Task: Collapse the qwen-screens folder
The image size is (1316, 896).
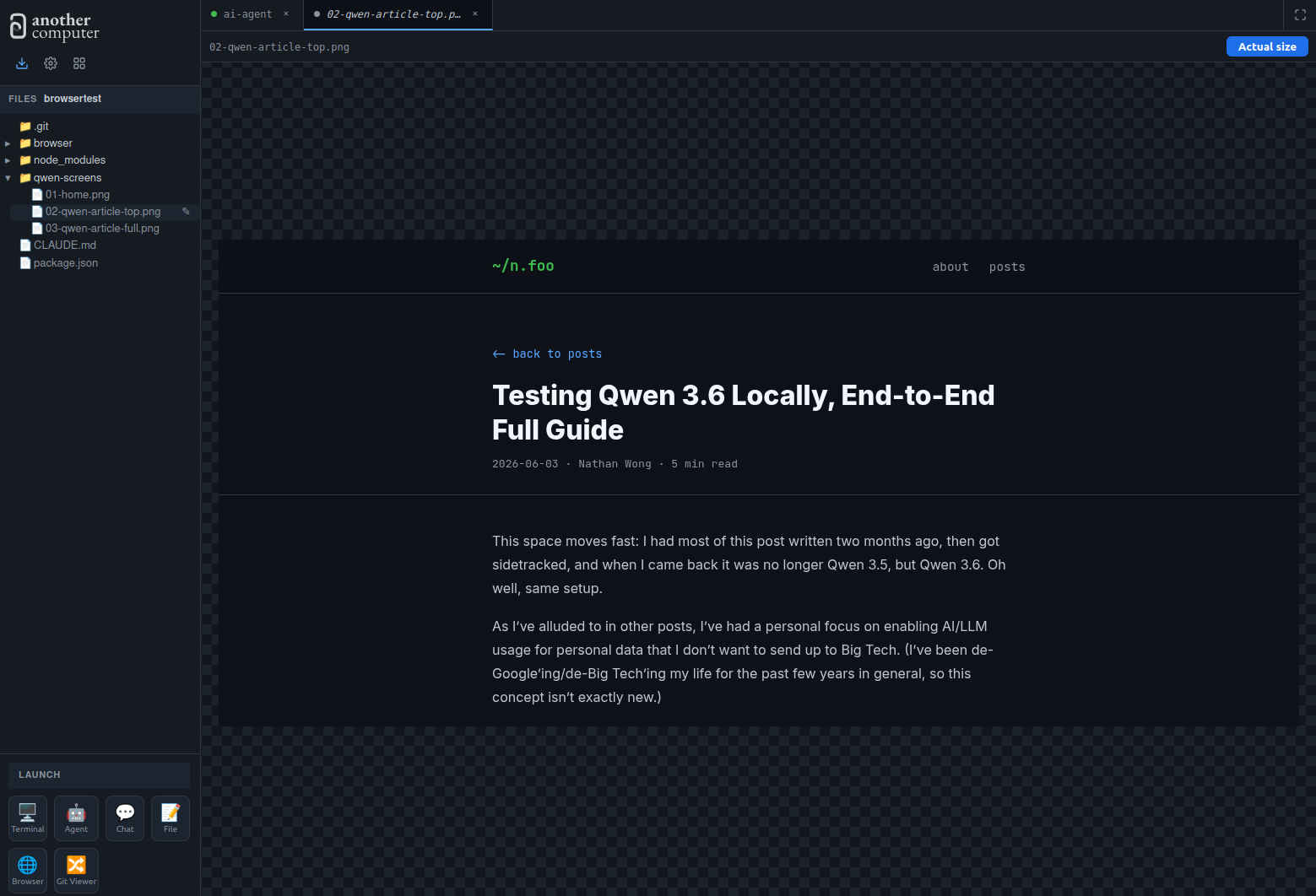Action: [8, 178]
